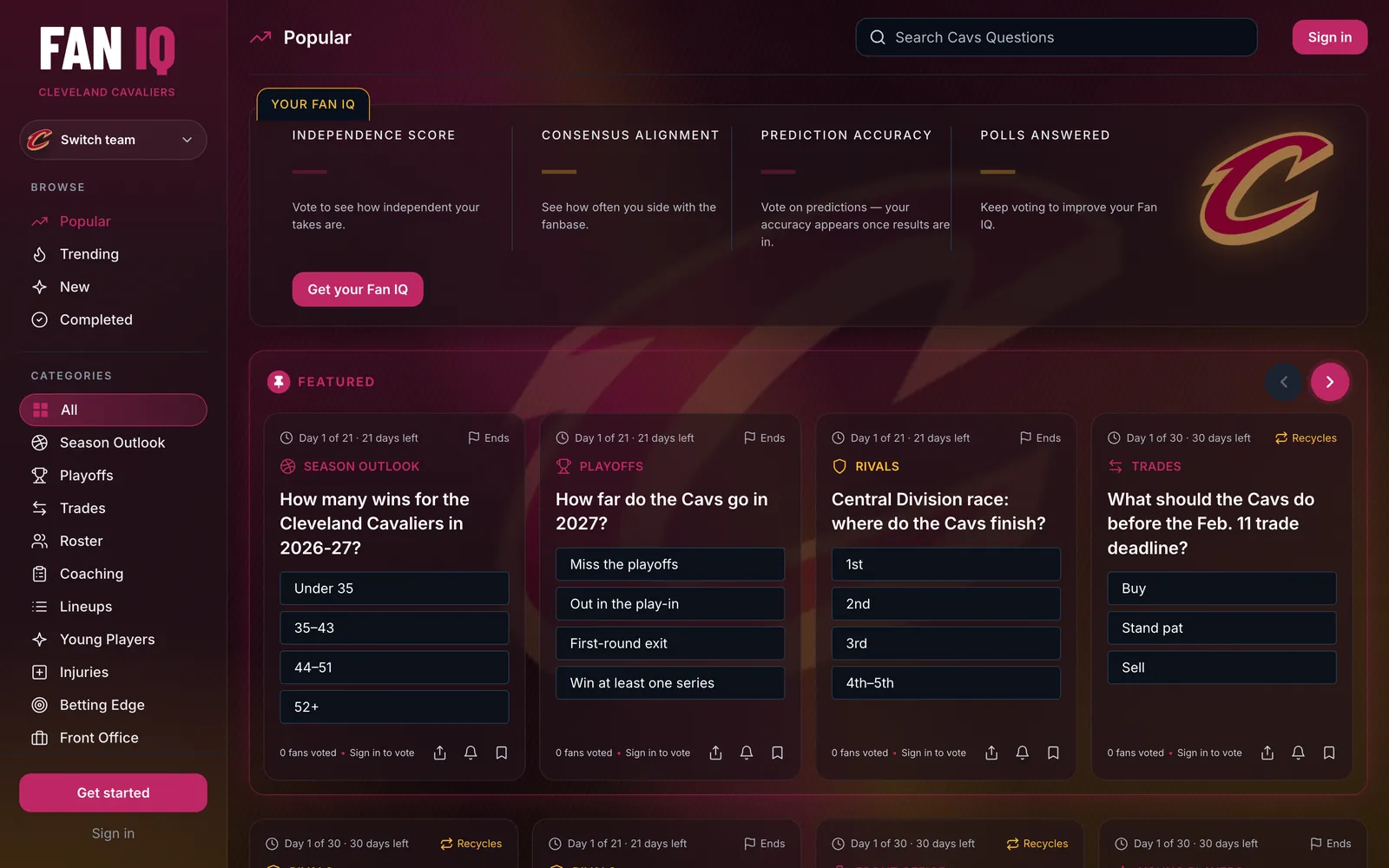Click the search magnifier icon
Viewport: 1389px width, 868px height.
pos(878,37)
